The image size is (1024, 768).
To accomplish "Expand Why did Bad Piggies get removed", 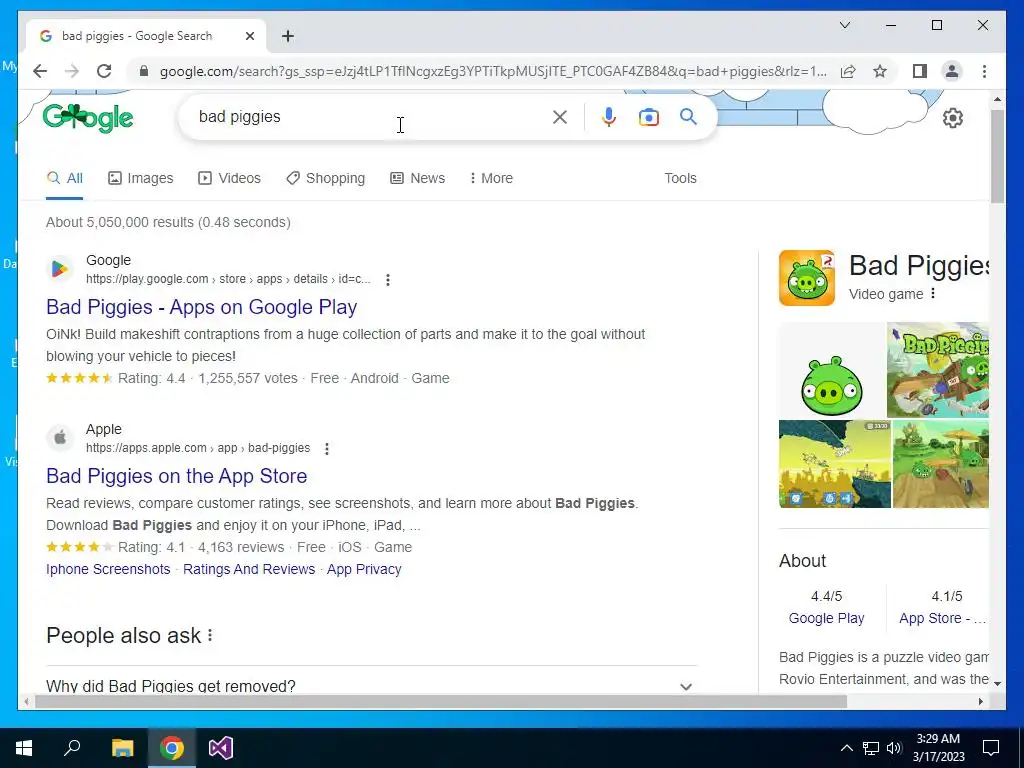I will pyautogui.click(x=372, y=686).
